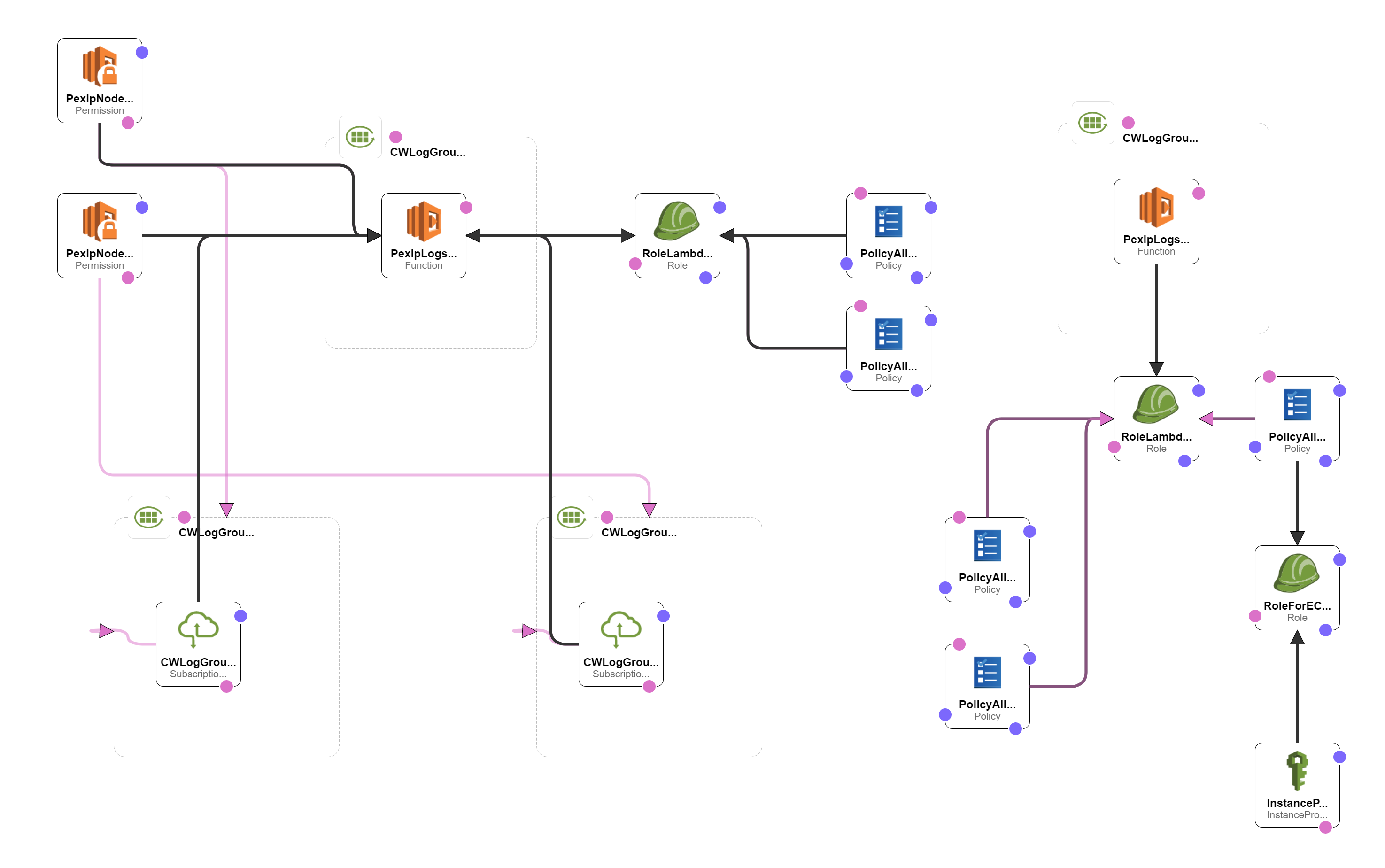Image resolution: width=1385 pixels, height=868 pixels.
Task: Click pink dot beside topmost PexipNode Permission bottom
Action: click(x=128, y=123)
